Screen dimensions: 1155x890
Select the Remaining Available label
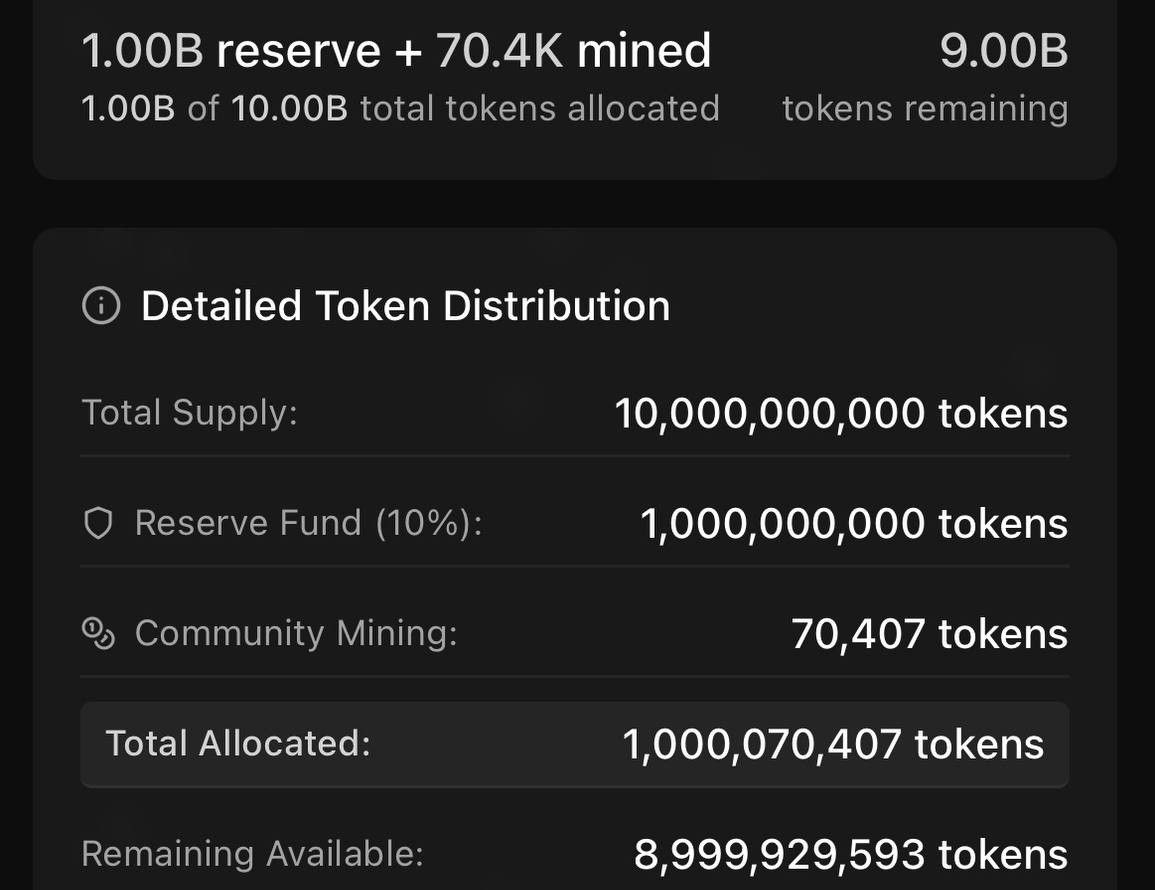(253, 854)
